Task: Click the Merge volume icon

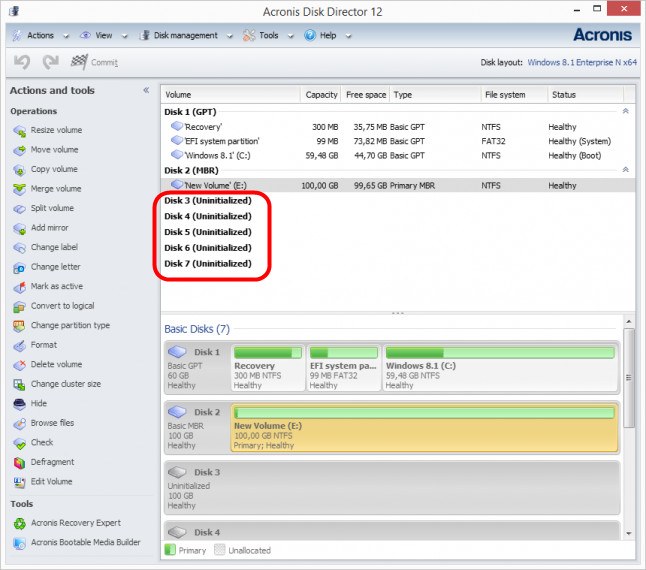Action: point(19,189)
